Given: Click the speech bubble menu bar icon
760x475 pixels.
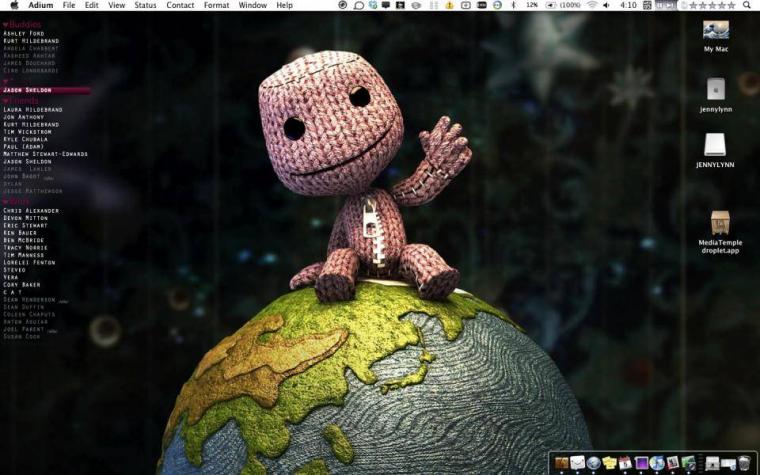Looking at the screenshot, I should pos(359,5).
